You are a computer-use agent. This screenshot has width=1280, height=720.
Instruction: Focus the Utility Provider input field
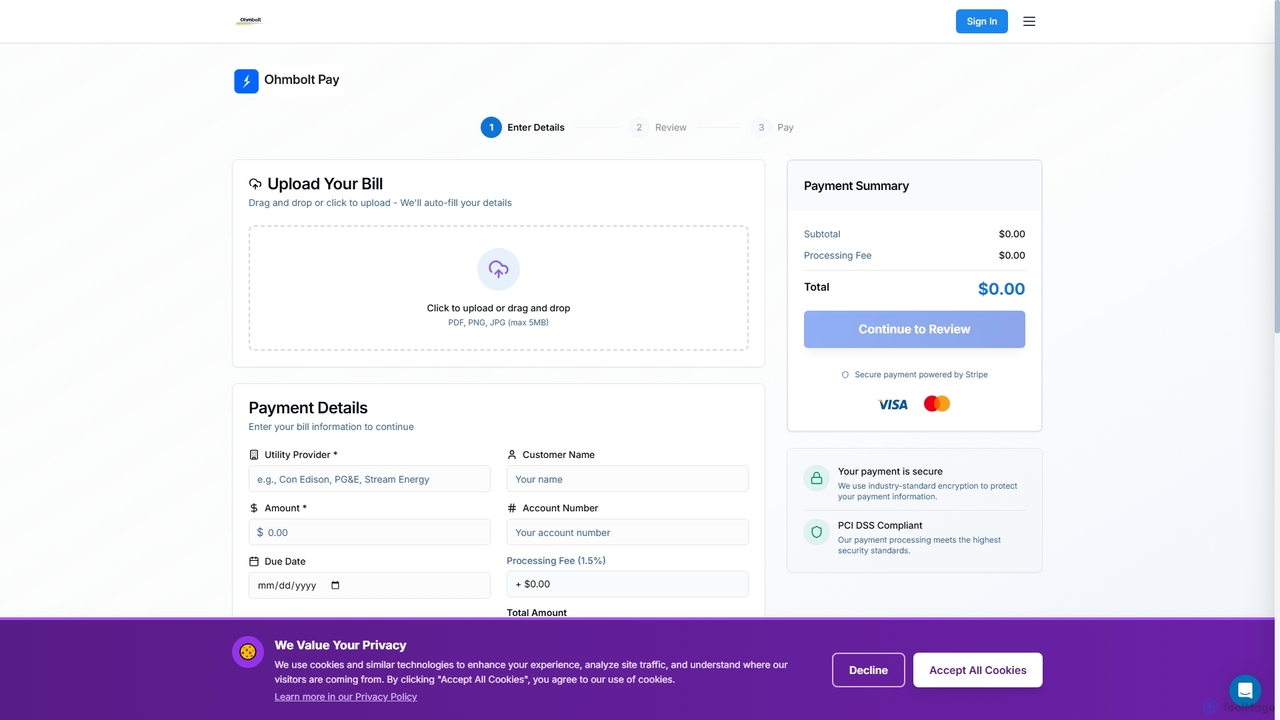click(369, 479)
